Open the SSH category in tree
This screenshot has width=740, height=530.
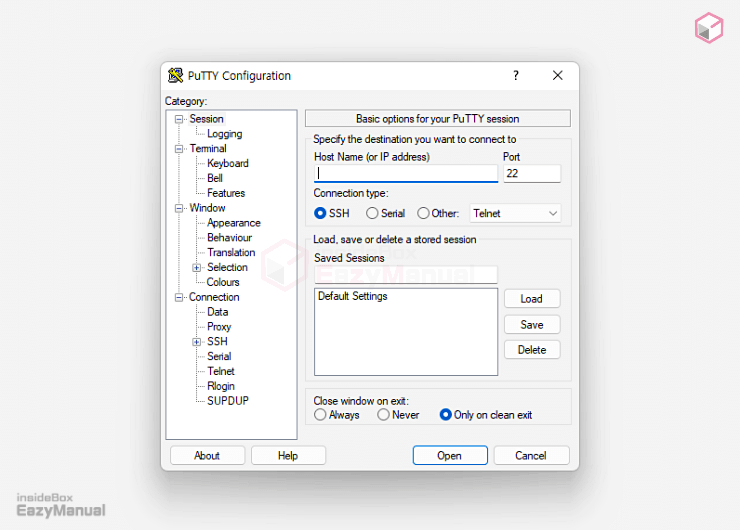click(217, 341)
